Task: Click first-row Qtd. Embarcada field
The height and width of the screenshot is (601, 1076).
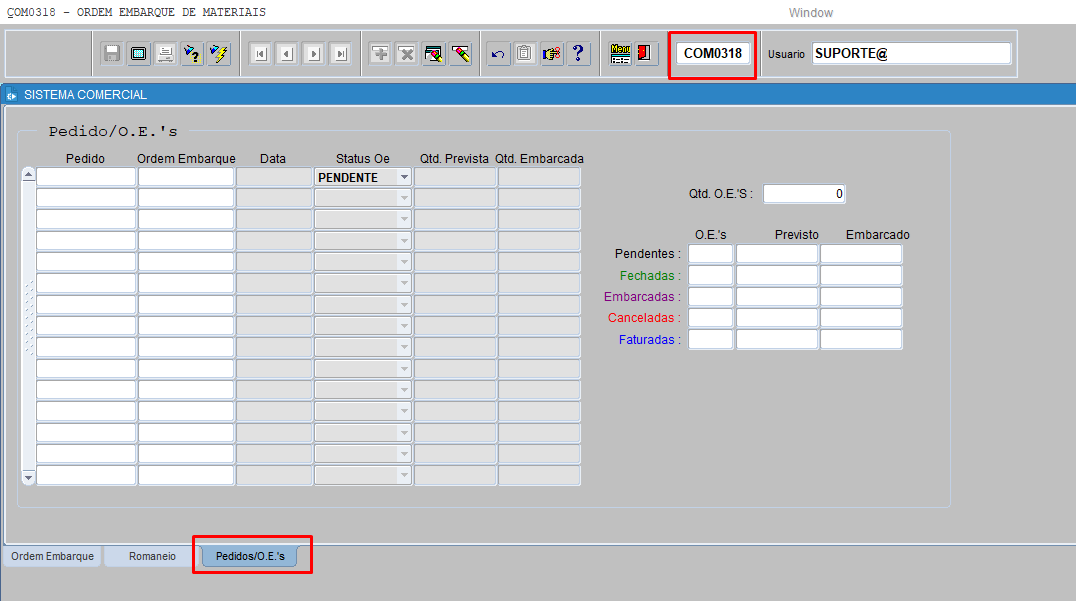Action: click(539, 177)
